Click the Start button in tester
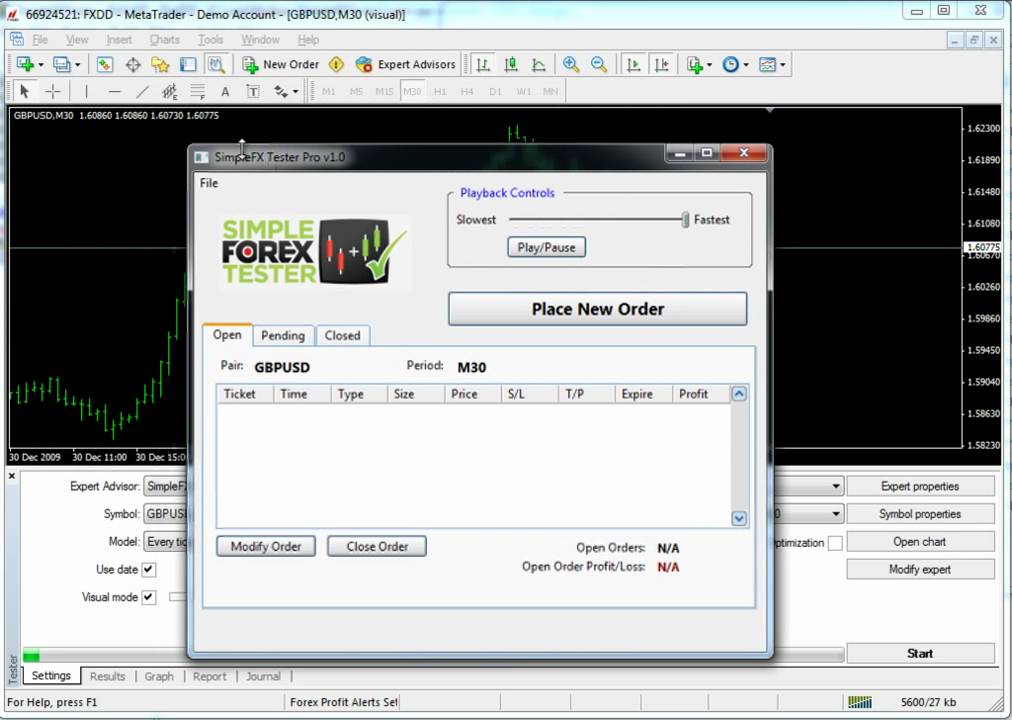The height and width of the screenshot is (720, 1012). pyautogui.click(x=920, y=654)
